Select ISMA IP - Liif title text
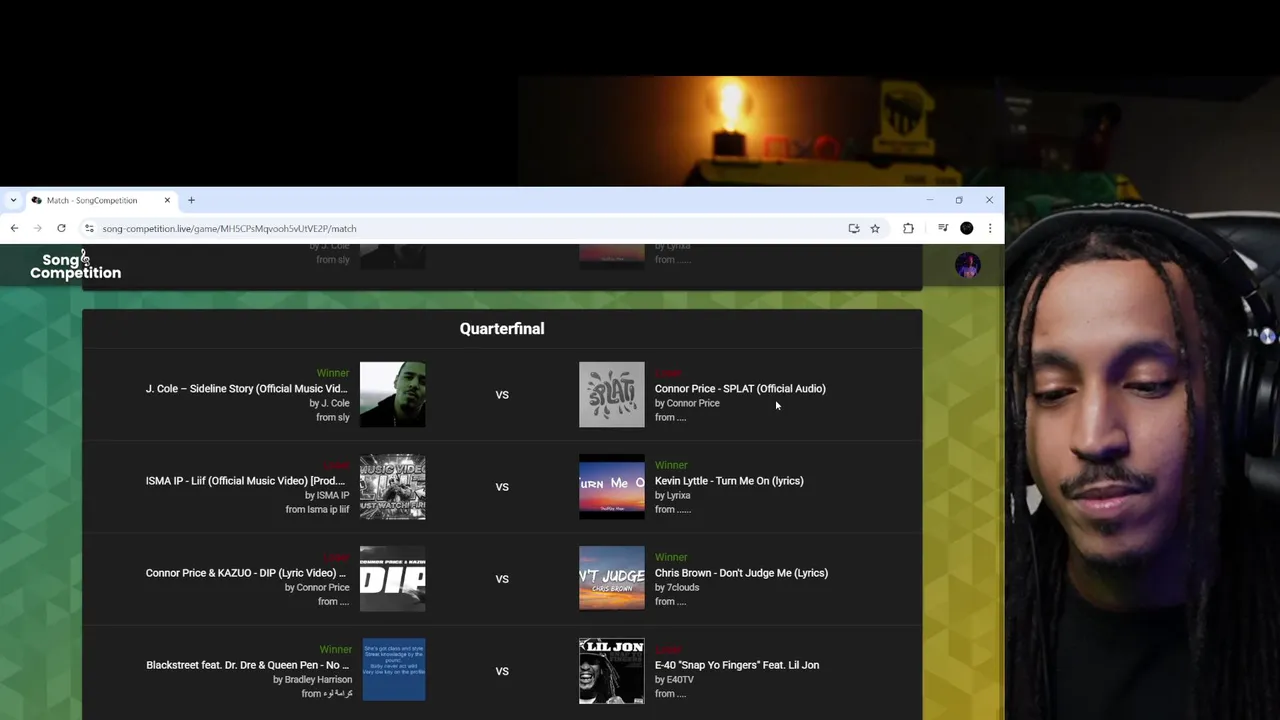Image resolution: width=1280 pixels, height=720 pixels. 245,481
